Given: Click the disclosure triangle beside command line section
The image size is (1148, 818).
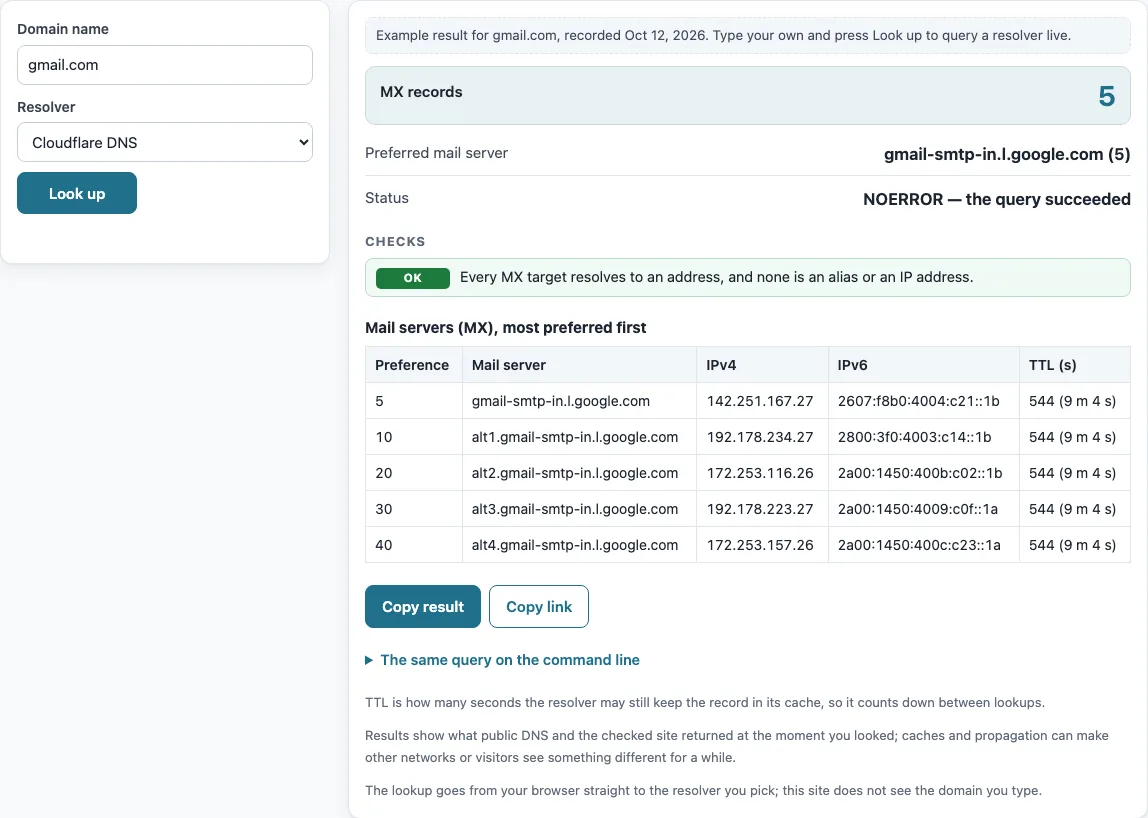Looking at the screenshot, I should click(369, 661).
